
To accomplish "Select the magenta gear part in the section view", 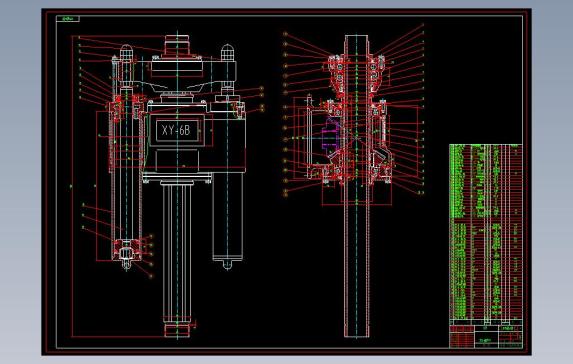I will 331,134.
